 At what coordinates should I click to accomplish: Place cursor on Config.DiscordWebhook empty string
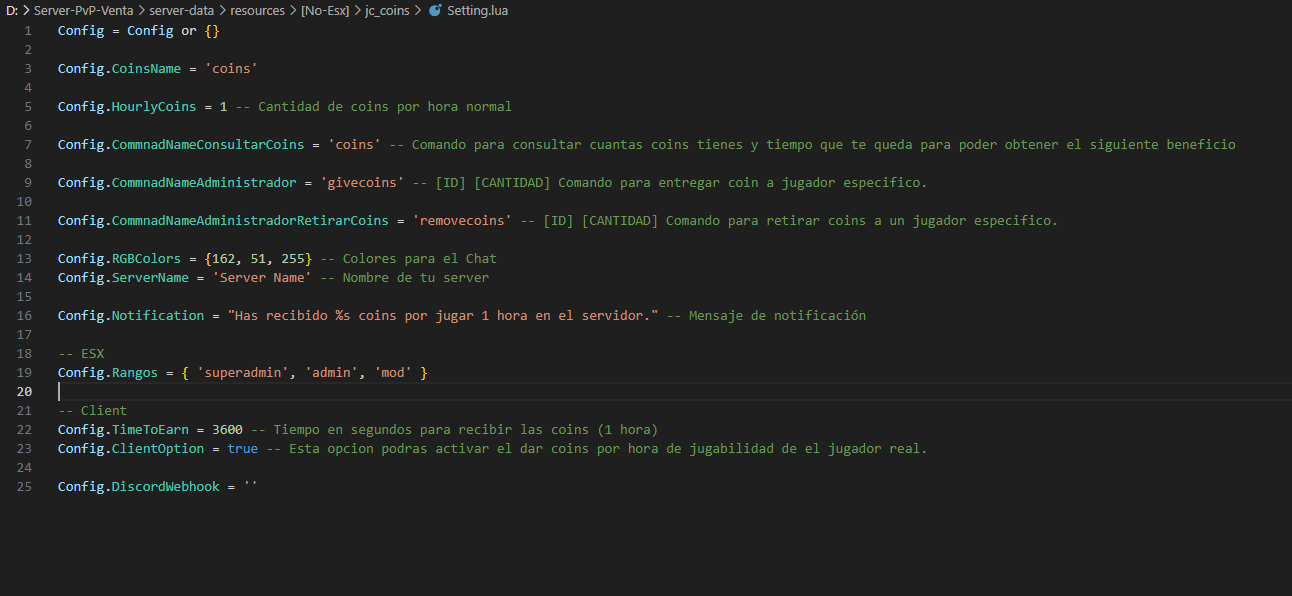click(x=250, y=486)
